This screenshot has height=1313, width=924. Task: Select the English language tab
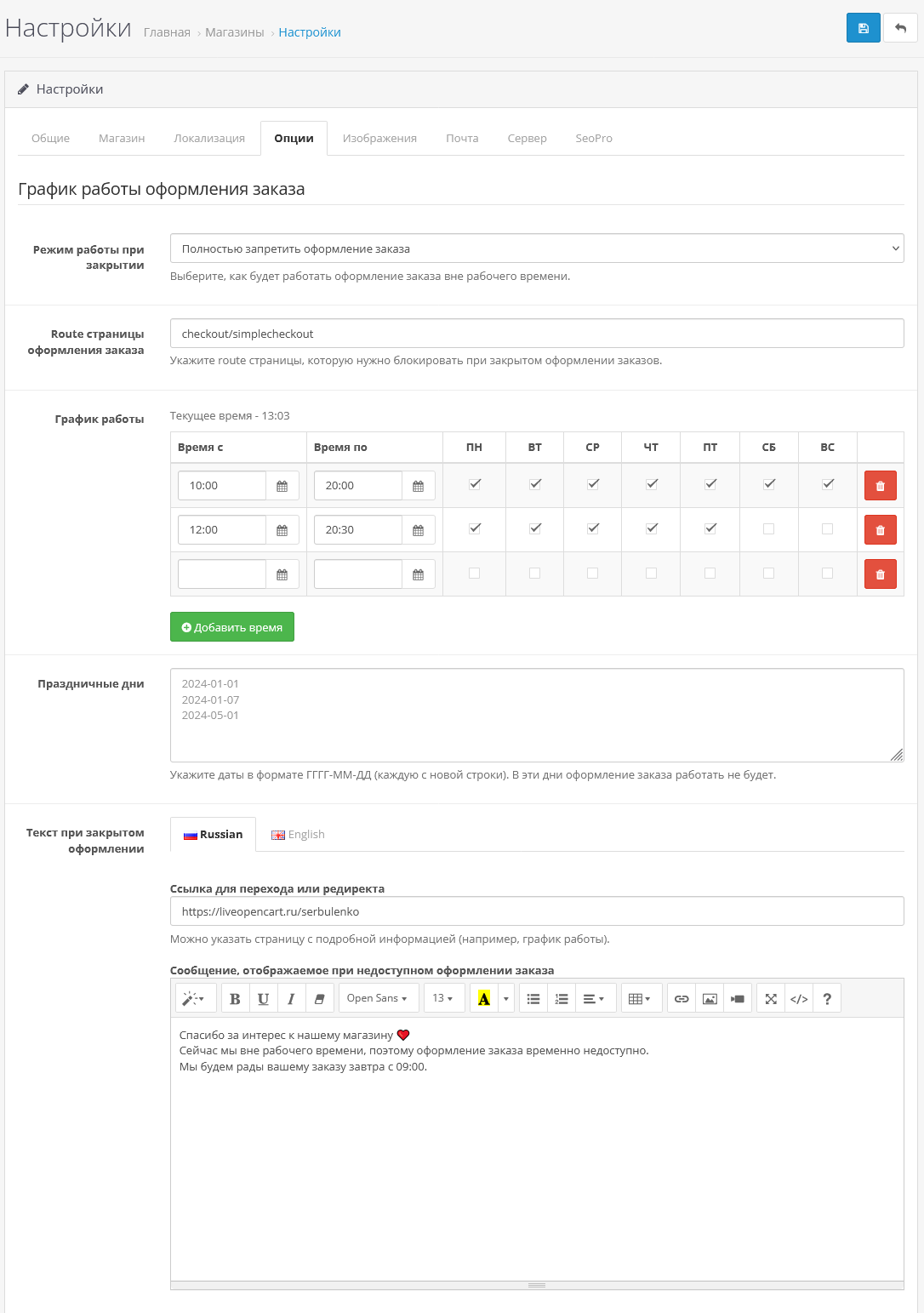click(x=298, y=835)
